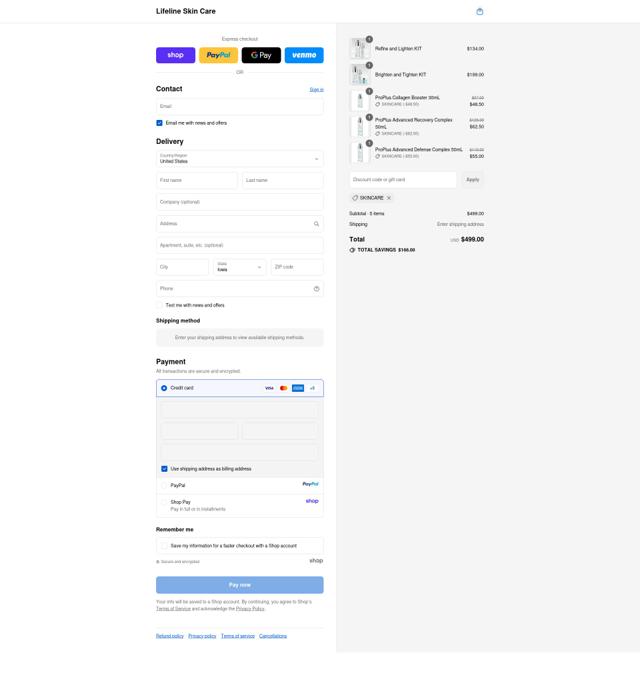The image size is (640, 679).
Task: Click the Apply discount button
Action: [x=472, y=180]
